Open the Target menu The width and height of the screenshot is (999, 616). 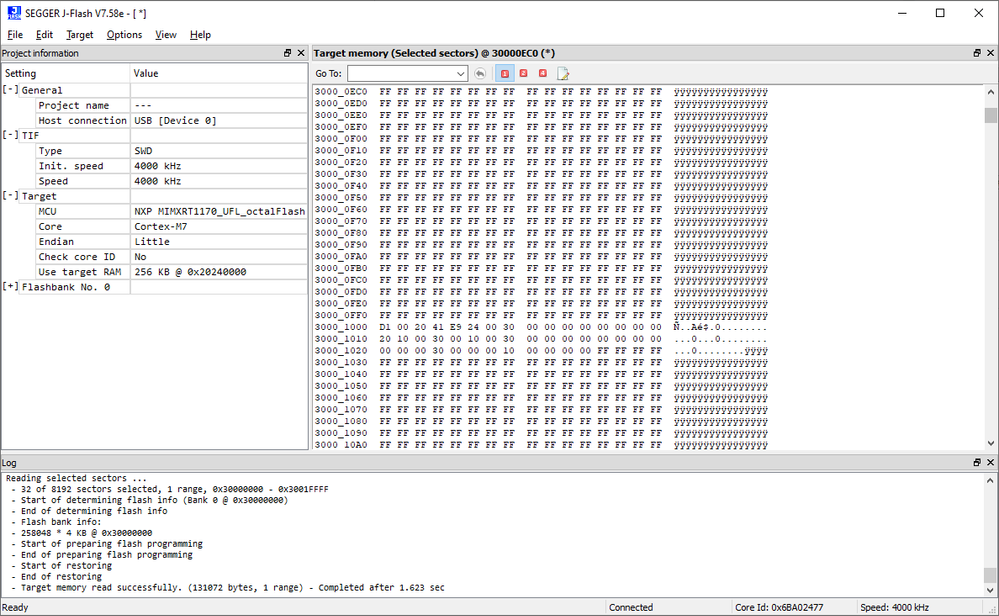(80, 35)
